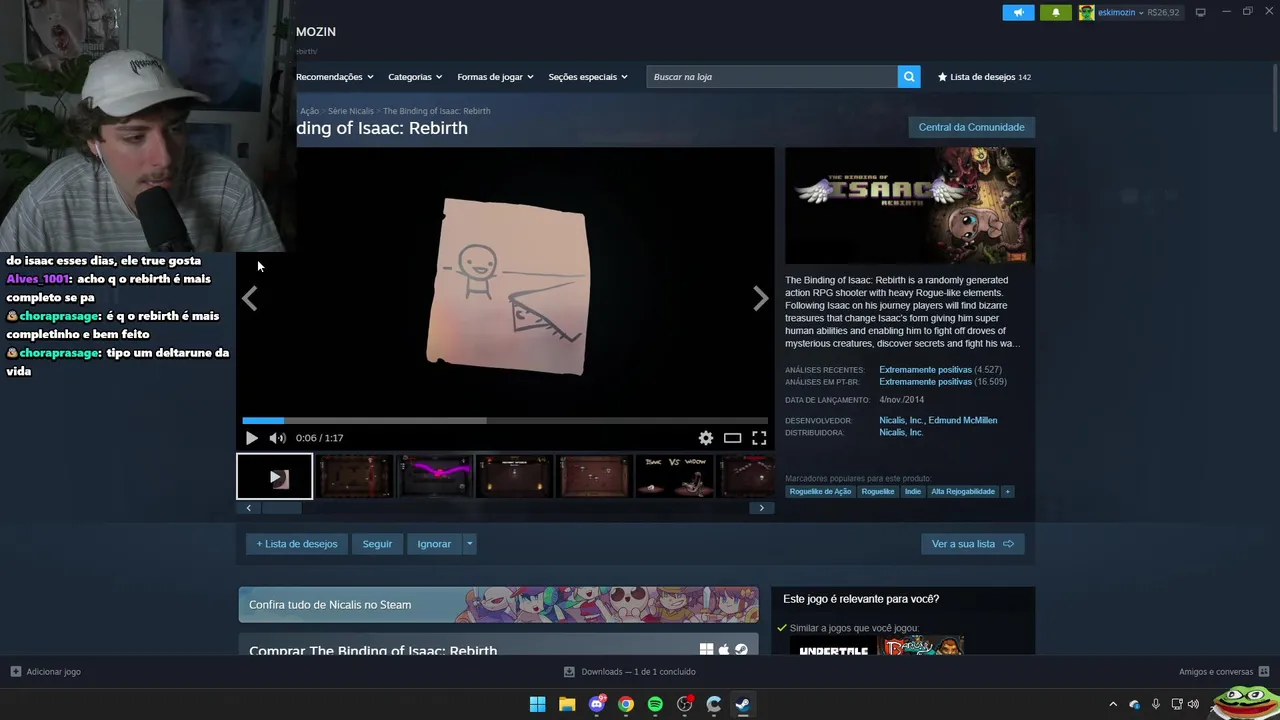Open Roguelike de Ação tag
This screenshot has height=720, width=1280.
point(820,491)
